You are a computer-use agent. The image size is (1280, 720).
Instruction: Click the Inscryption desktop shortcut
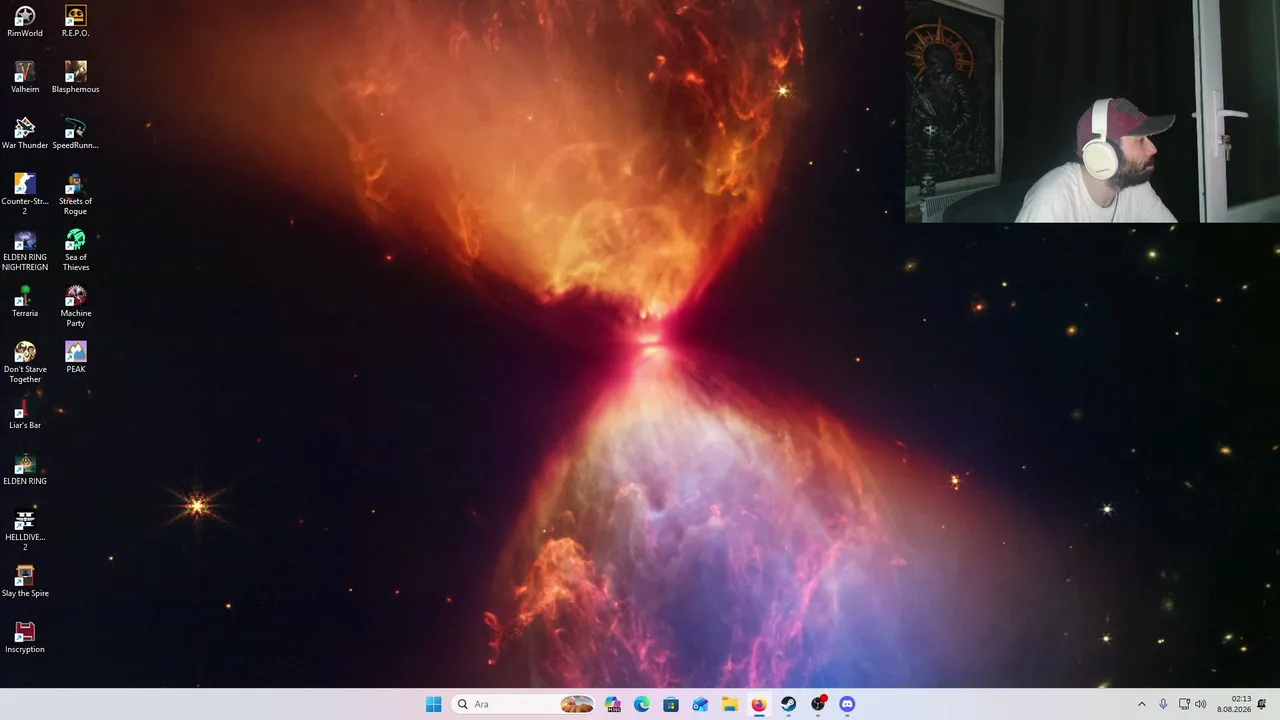25,637
